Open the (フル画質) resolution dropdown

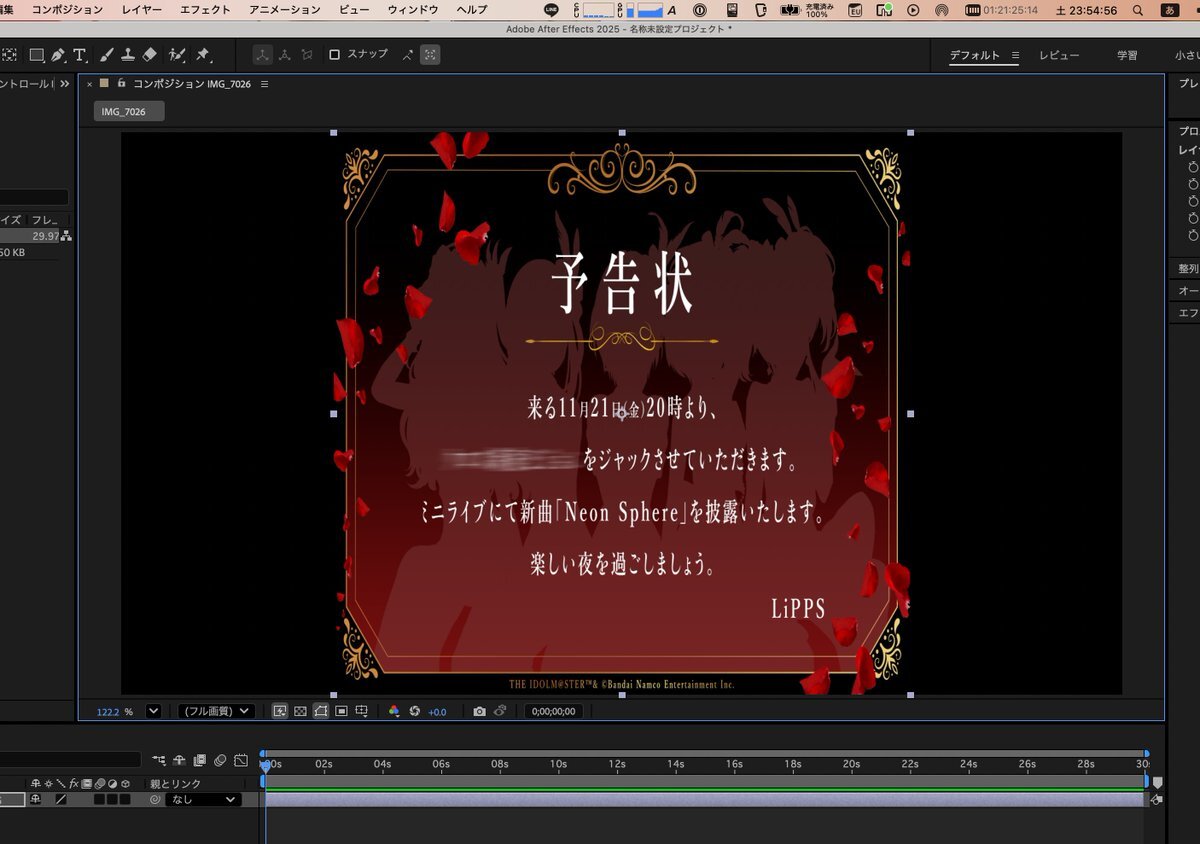(x=216, y=711)
